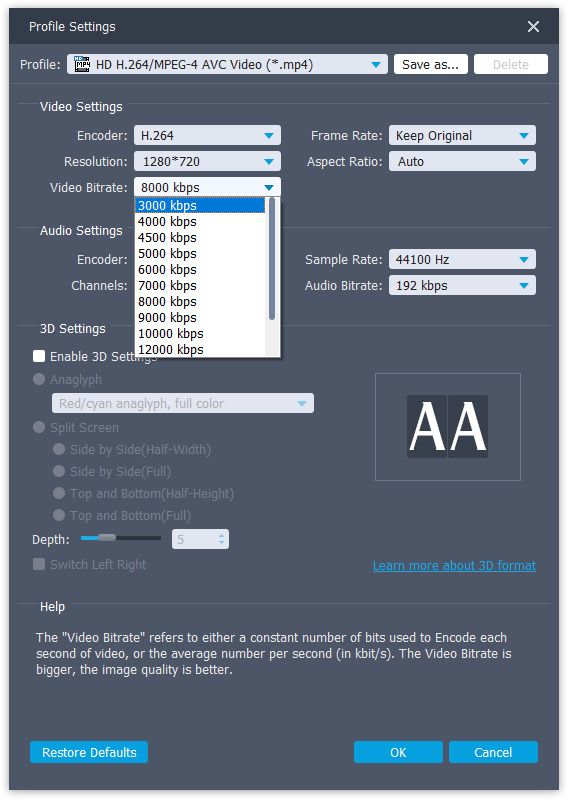The width and height of the screenshot is (568, 800).
Task: Click the AA 3D preview thumbnail
Action: [448, 427]
